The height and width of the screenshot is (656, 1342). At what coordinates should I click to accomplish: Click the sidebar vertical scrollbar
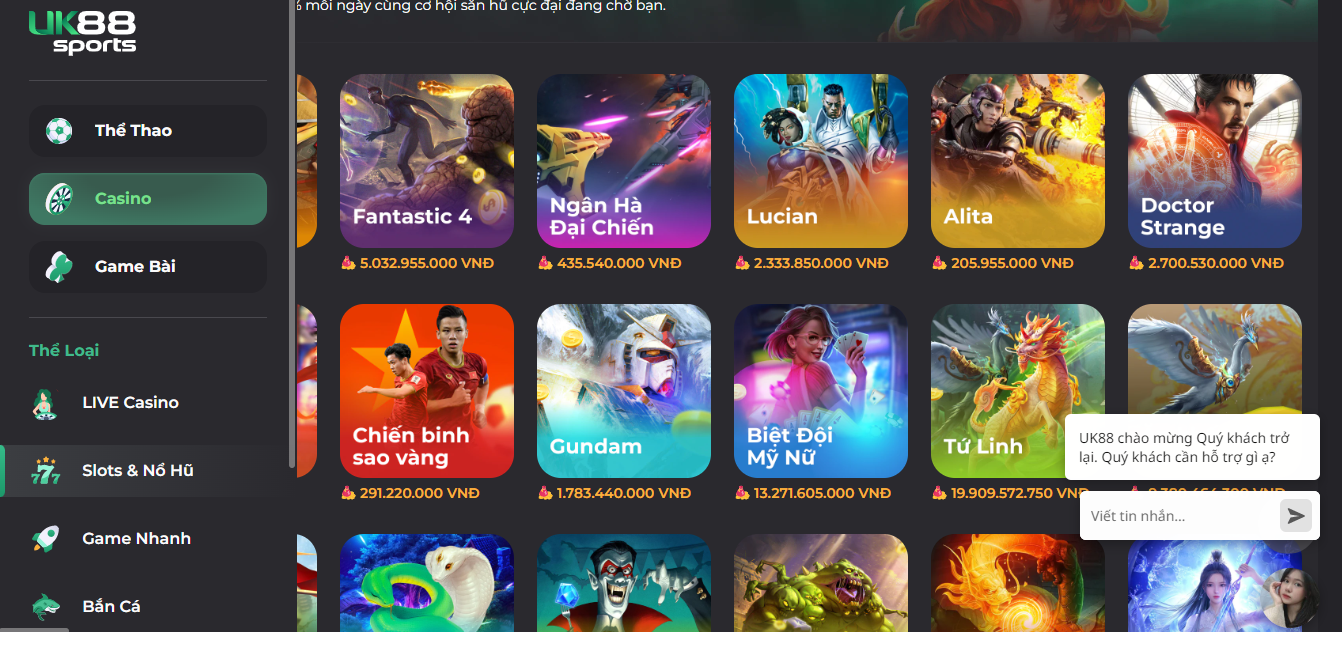tap(292, 235)
